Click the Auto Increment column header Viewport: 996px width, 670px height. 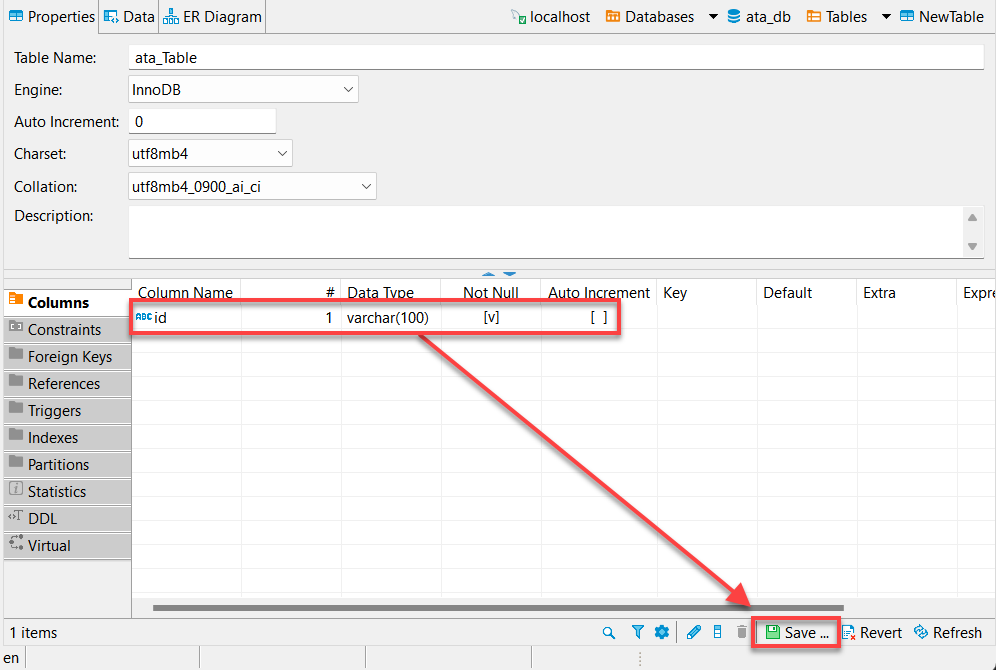coord(599,292)
